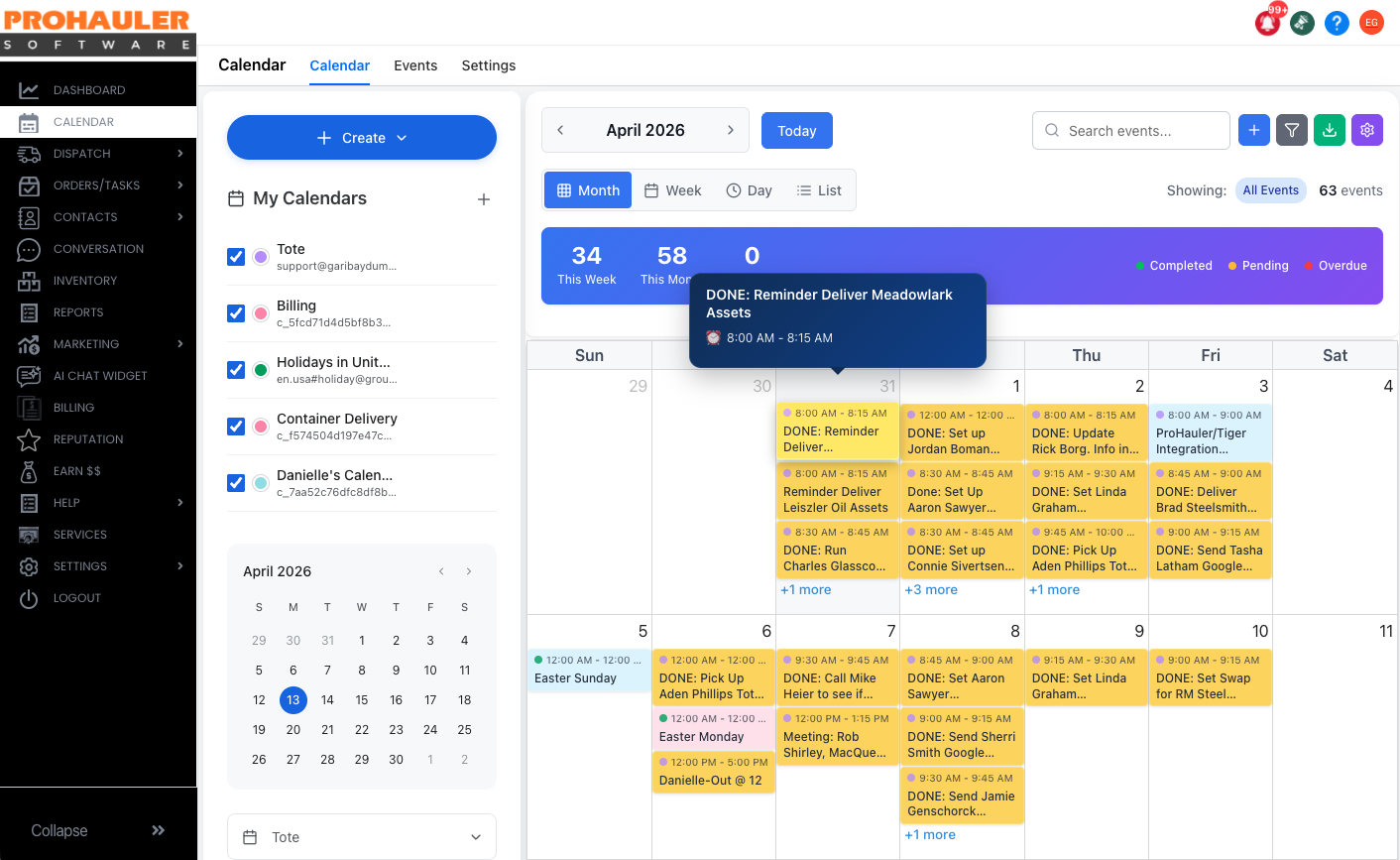Select the Calendar tab
The width and height of the screenshot is (1400, 860).
[340, 65]
